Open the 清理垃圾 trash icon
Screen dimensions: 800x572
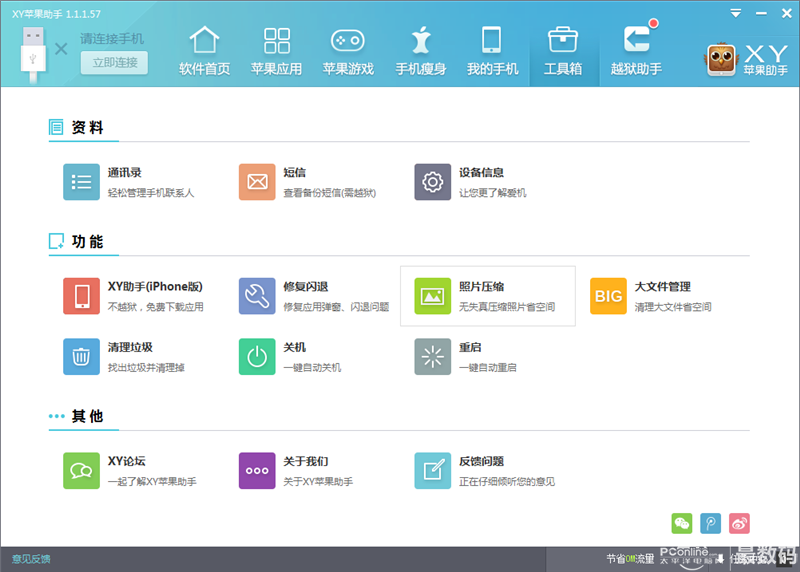pyautogui.click(x=81, y=357)
